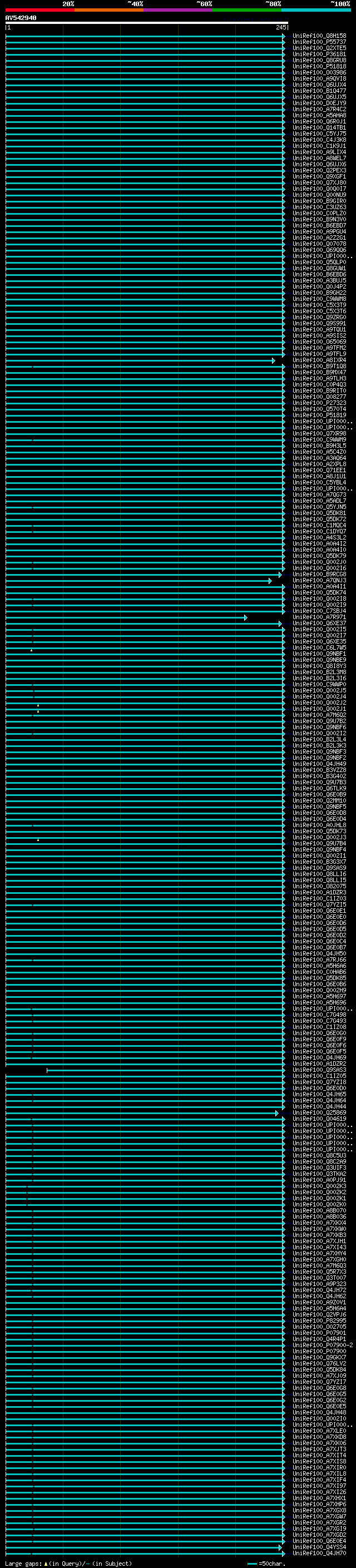The width and height of the screenshot is (356, 1568).
Task: Click the cyan ~100% identity legend segment
Action: (316, 10)
